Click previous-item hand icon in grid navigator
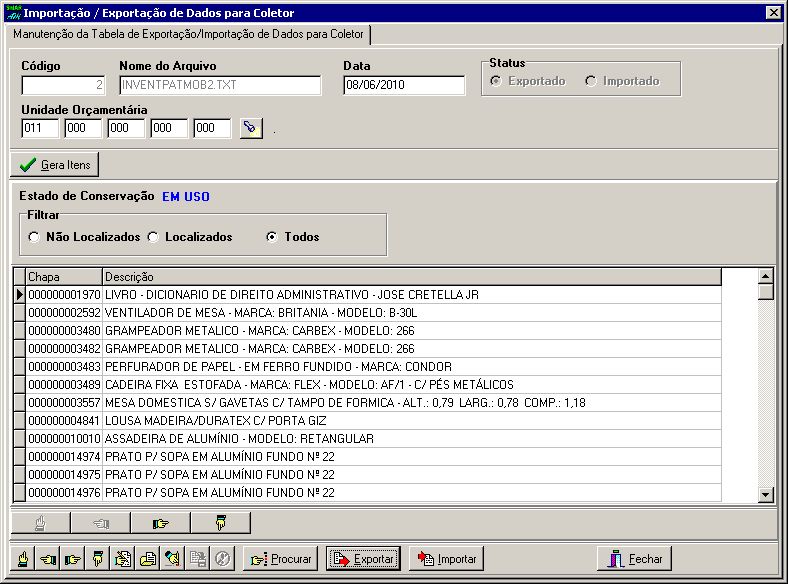 point(101,523)
